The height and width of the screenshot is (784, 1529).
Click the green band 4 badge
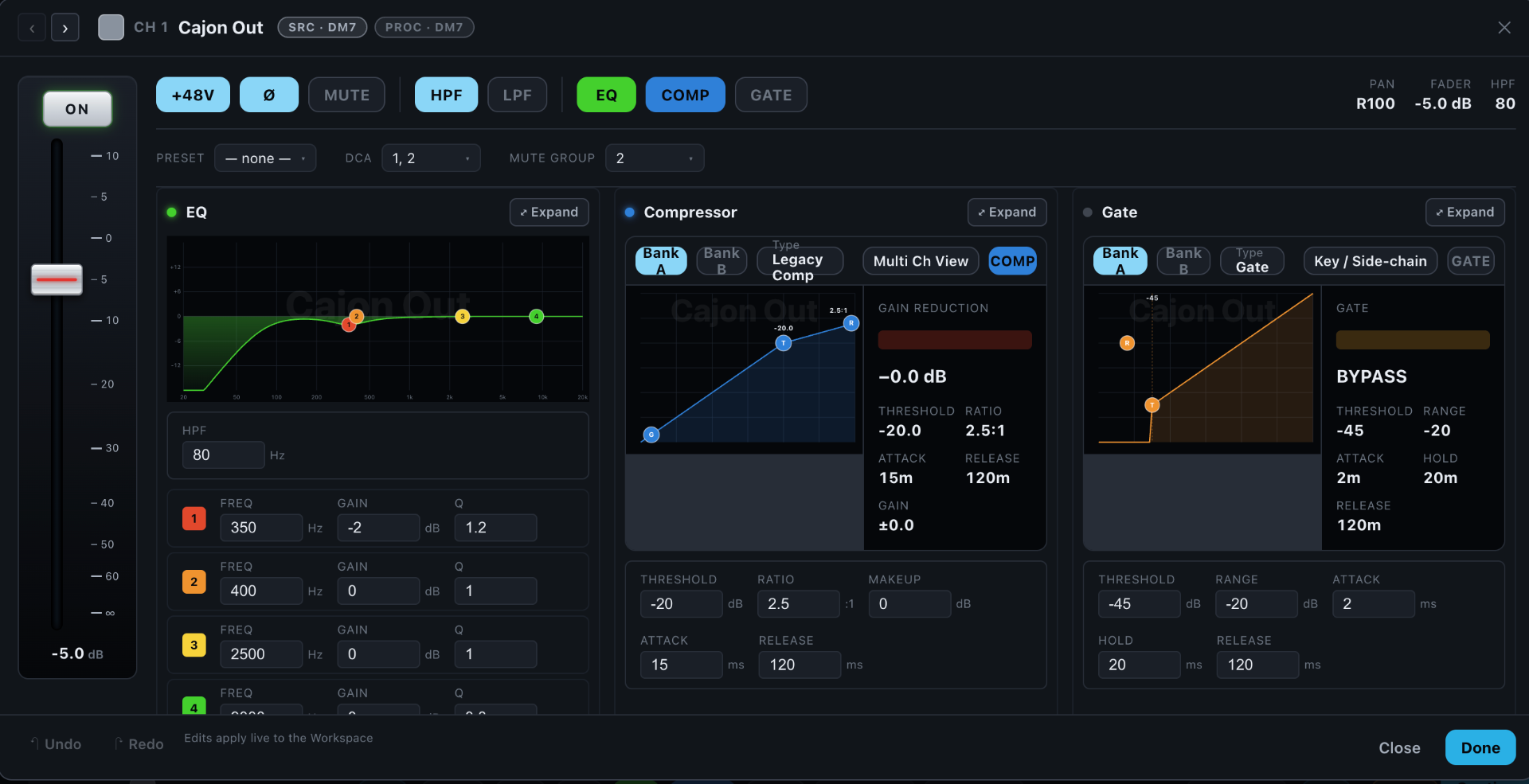pyautogui.click(x=194, y=706)
